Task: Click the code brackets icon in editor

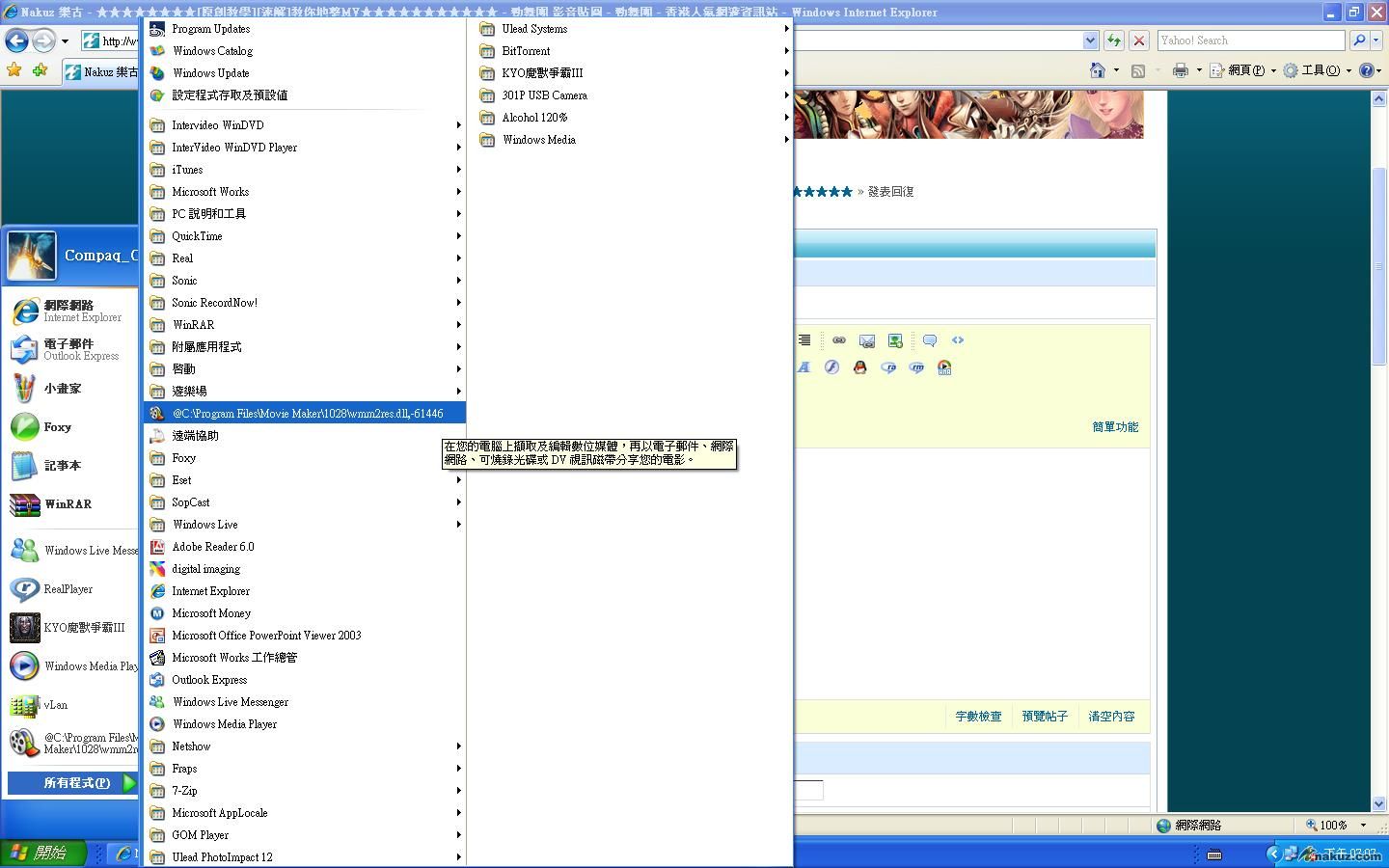Action: [x=958, y=340]
